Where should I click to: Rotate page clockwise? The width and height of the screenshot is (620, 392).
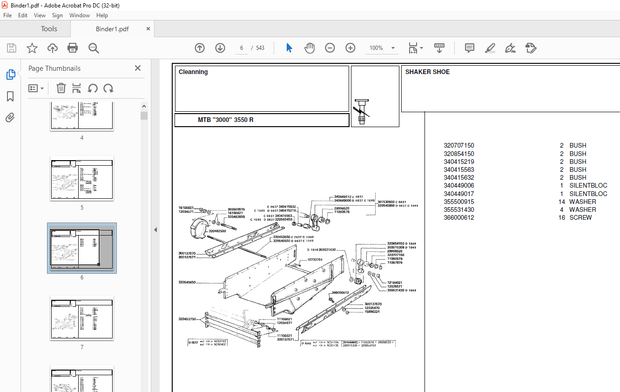point(108,88)
